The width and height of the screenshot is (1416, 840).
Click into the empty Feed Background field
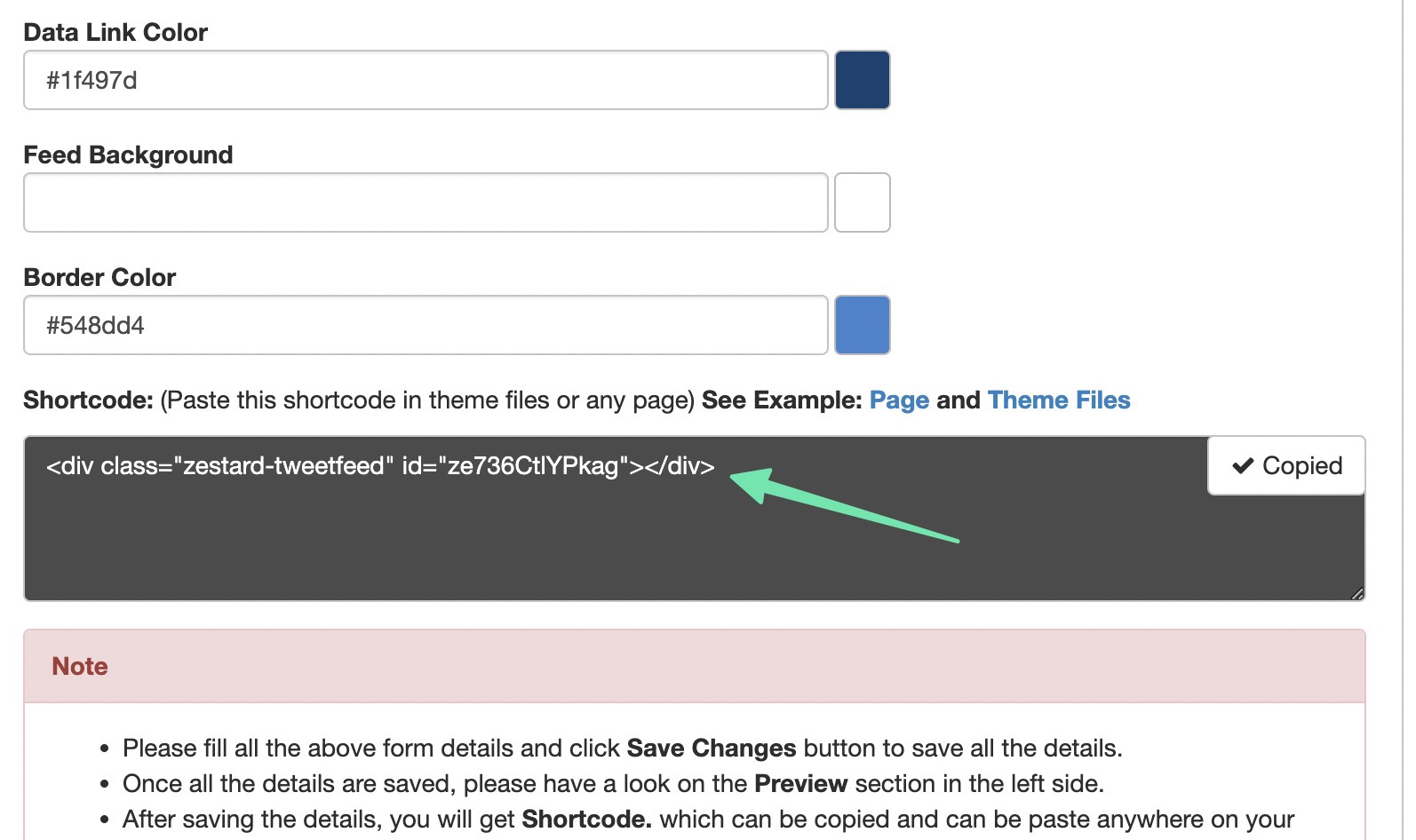425,202
